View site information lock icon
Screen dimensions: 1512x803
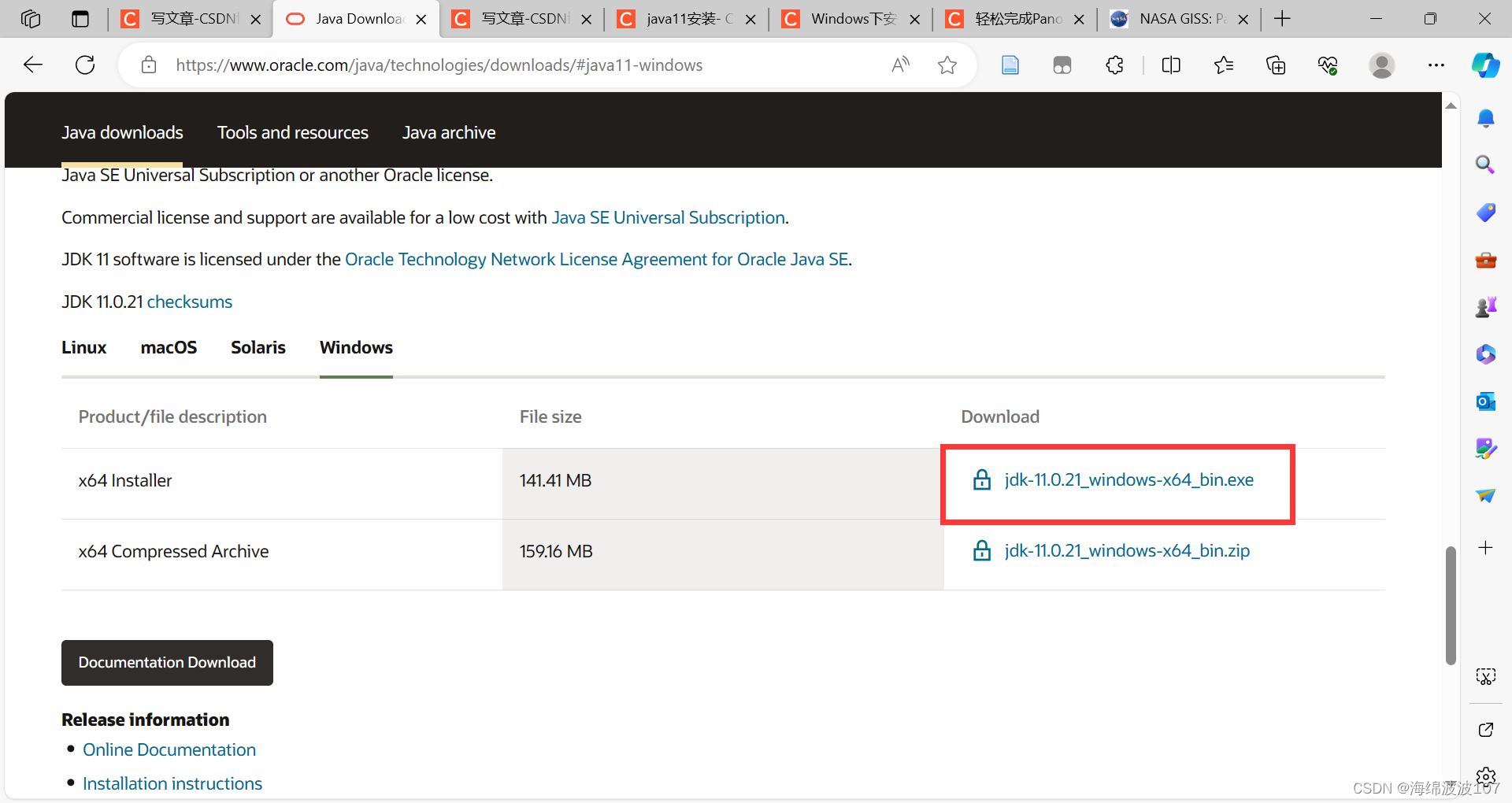[x=149, y=65]
